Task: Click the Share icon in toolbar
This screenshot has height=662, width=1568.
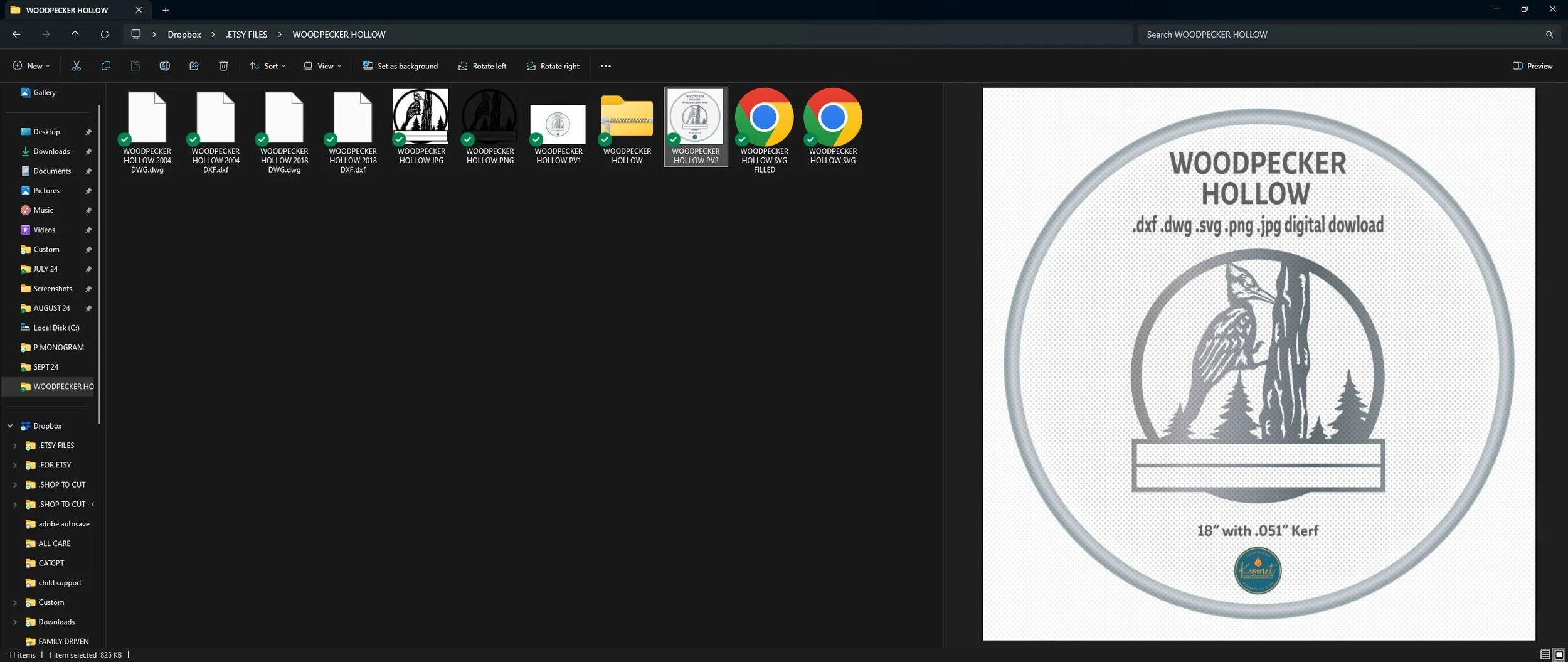Action: (x=194, y=66)
